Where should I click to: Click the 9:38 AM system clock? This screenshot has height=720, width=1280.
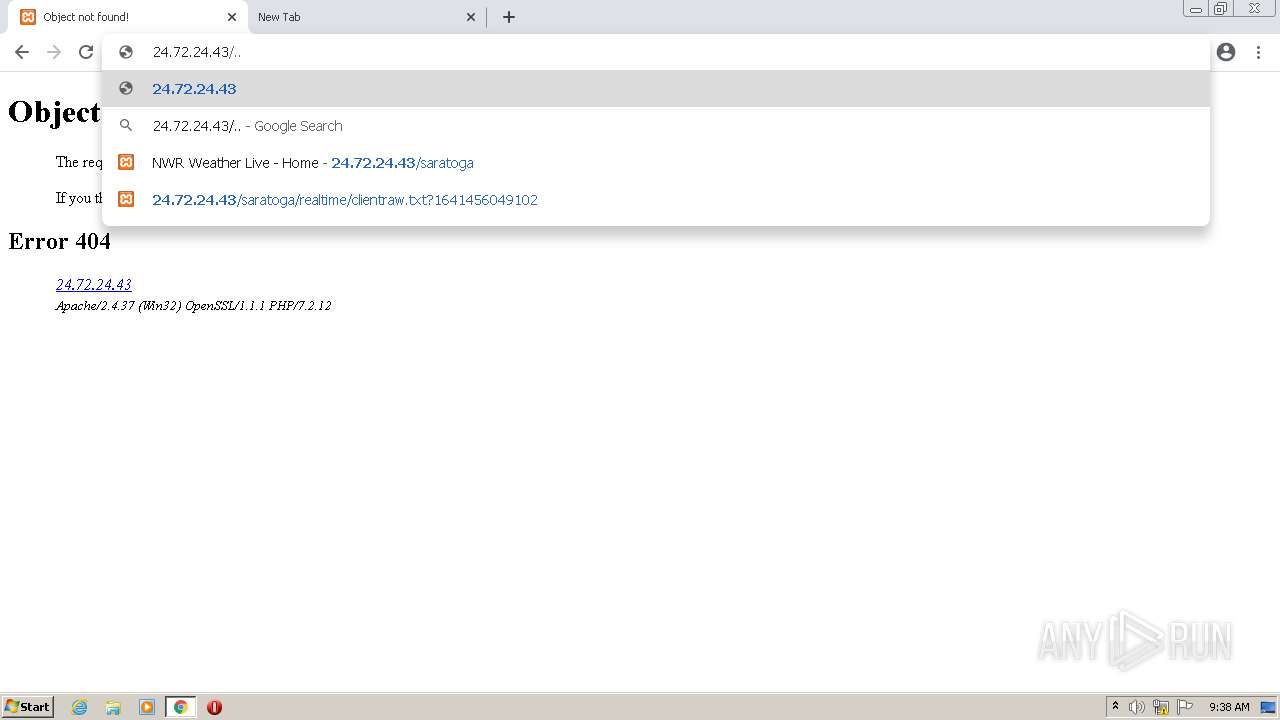click(x=1229, y=707)
